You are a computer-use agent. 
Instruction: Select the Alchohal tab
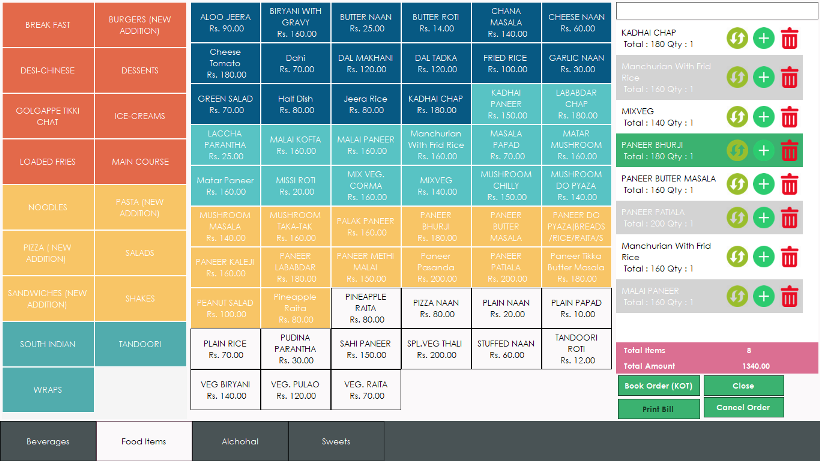pos(240,441)
